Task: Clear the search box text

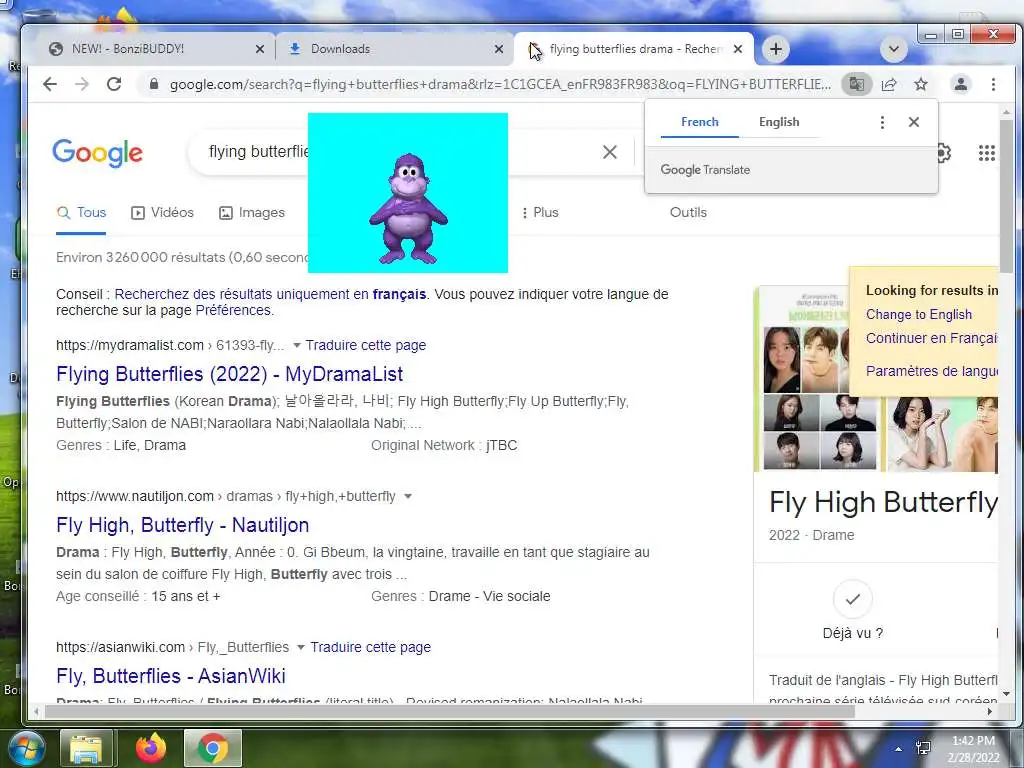Action: pos(609,152)
